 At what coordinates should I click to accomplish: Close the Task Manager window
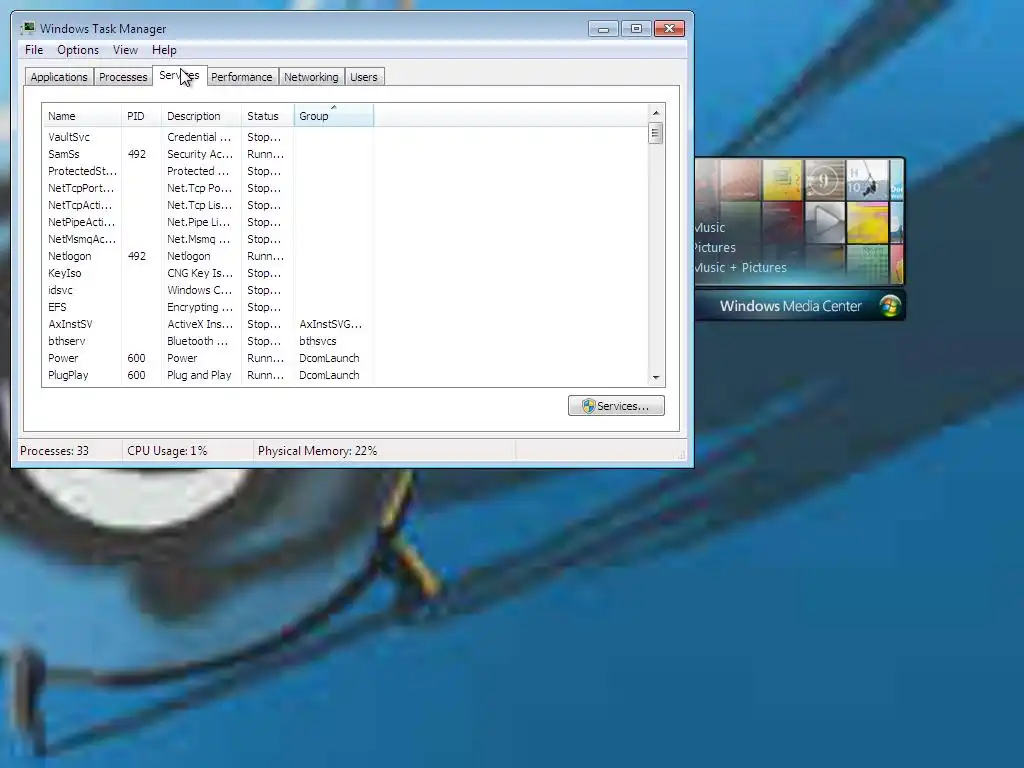click(669, 29)
